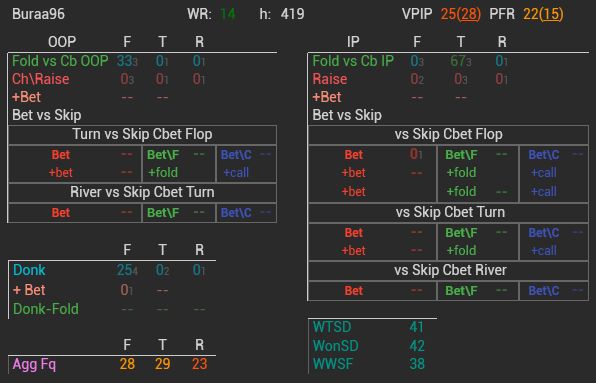The image size is (596, 383).
Task: Click the IP section header
Action: pyautogui.click(x=353, y=41)
